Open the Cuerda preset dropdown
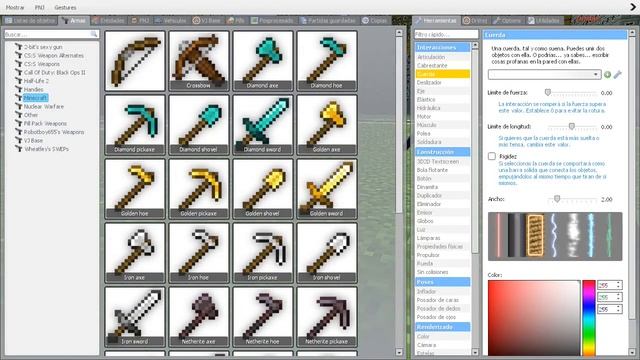Image resolution: width=640 pixels, height=360 pixels. 544,74
